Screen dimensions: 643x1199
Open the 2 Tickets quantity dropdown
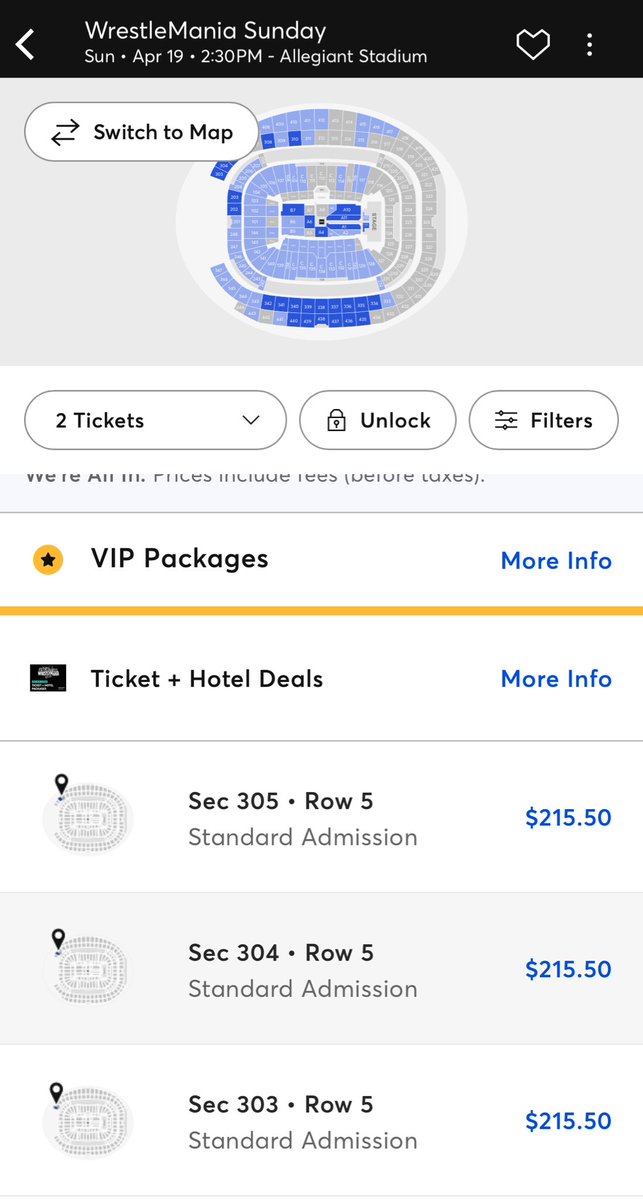click(x=155, y=420)
